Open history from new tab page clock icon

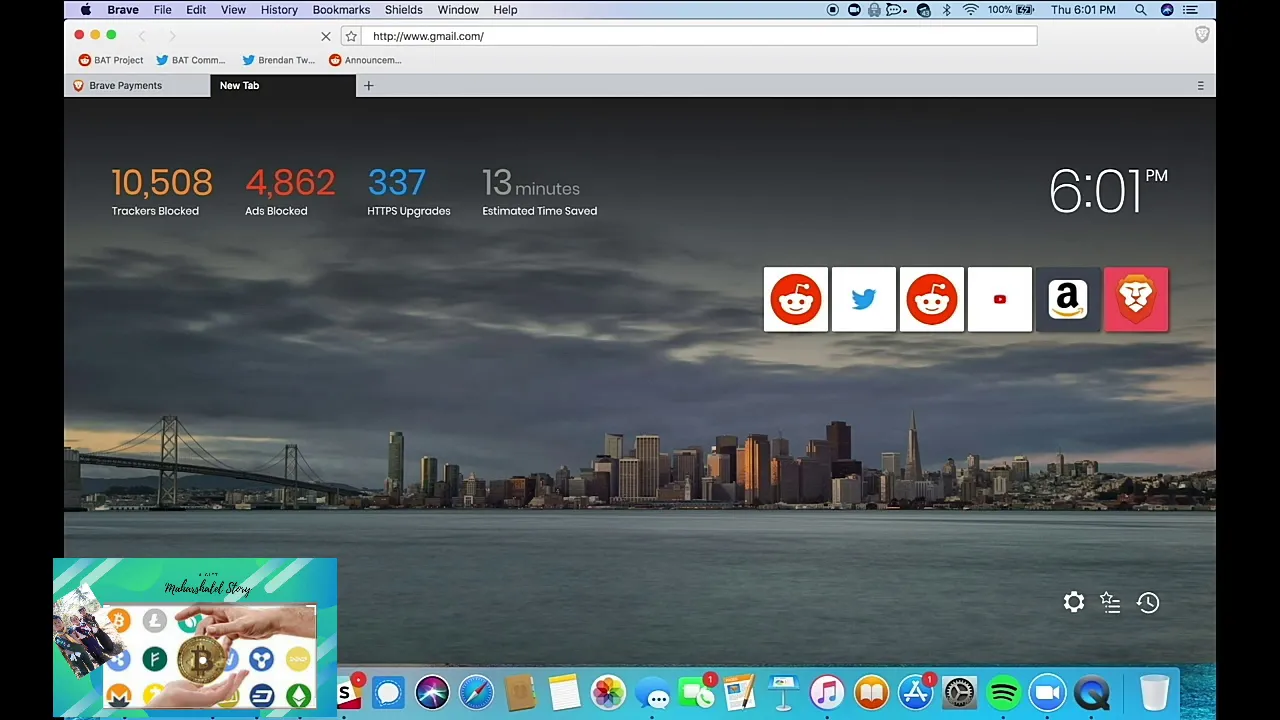[x=1148, y=602]
